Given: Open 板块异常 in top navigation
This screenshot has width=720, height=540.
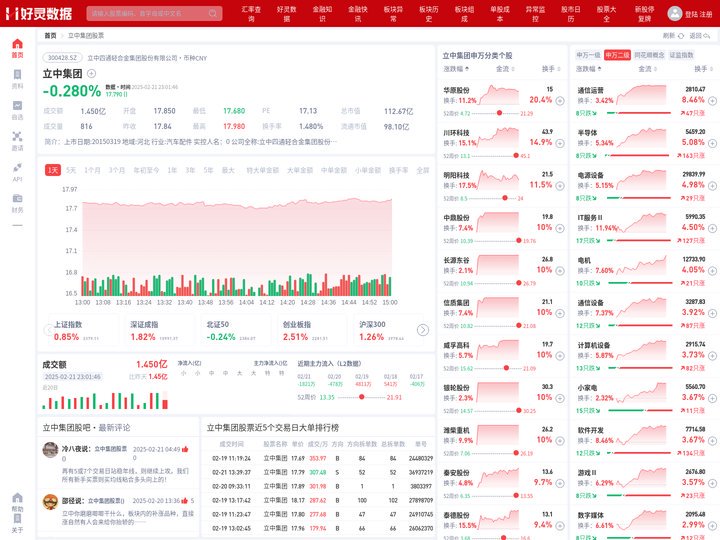Looking at the screenshot, I should pyautogui.click(x=393, y=14).
